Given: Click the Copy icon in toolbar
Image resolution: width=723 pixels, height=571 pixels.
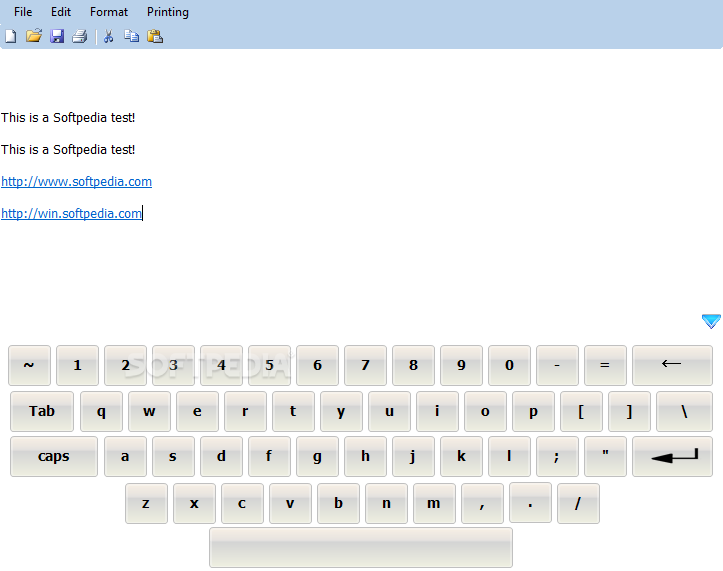Looking at the screenshot, I should point(131,36).
